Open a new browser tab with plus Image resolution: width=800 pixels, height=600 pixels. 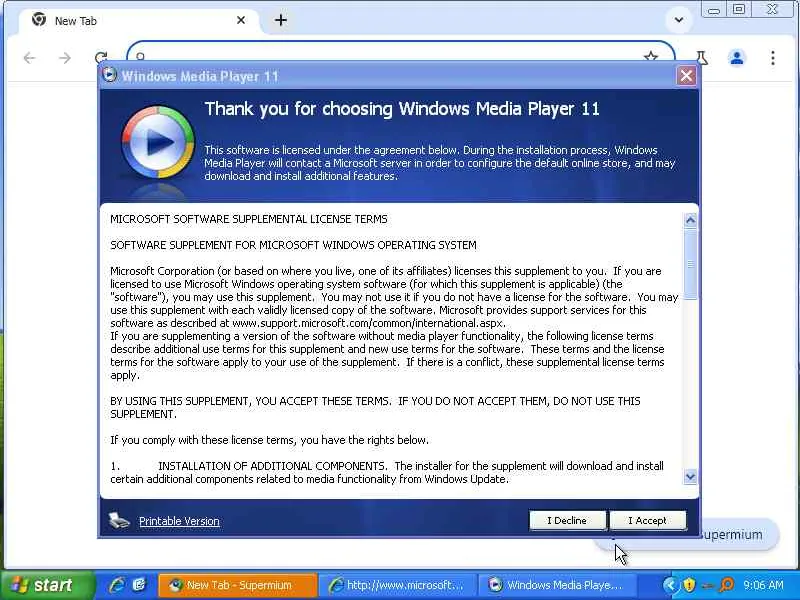point(281,20)
